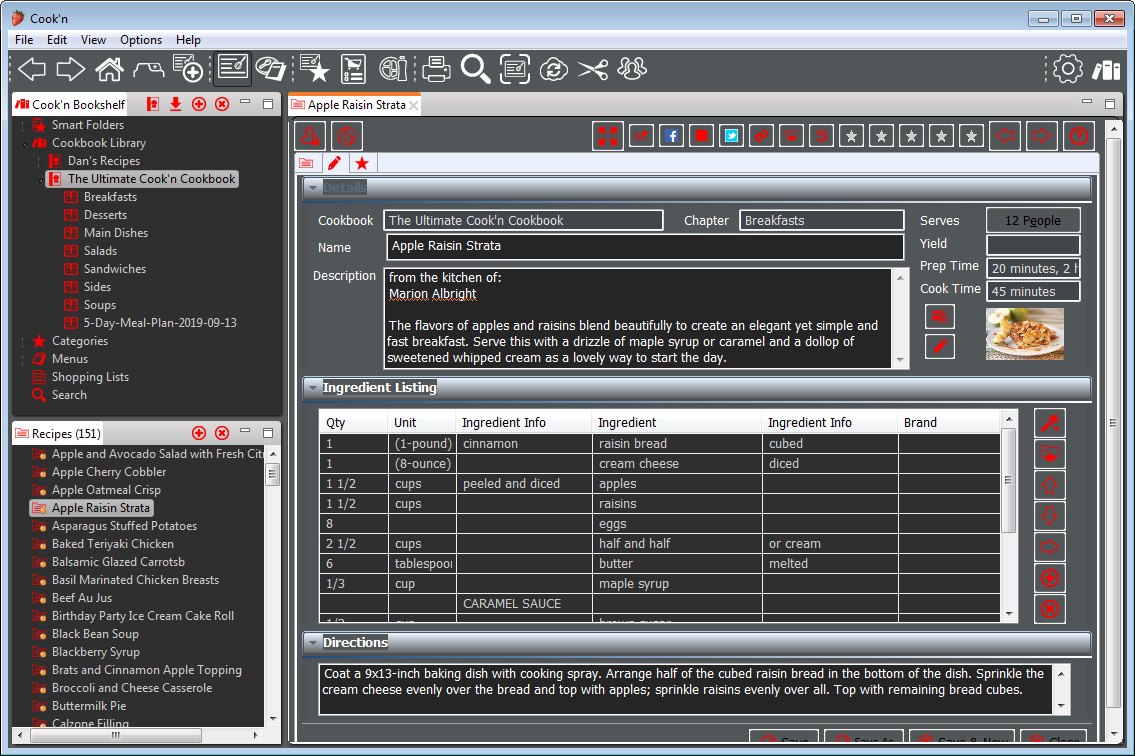Screen dimensions: 1135x756
Task: Move ingredient down with red down arrow
Action: point(1050,516)
